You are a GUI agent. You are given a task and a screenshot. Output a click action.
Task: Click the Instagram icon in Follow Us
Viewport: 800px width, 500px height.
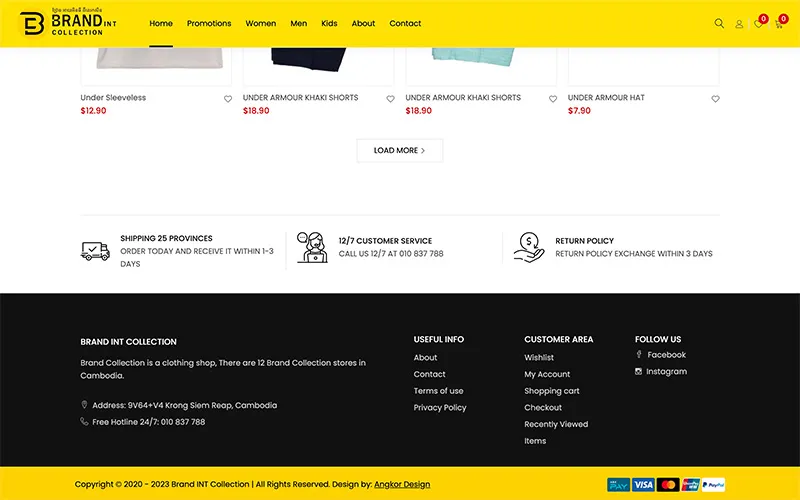(x=638, y=371)
